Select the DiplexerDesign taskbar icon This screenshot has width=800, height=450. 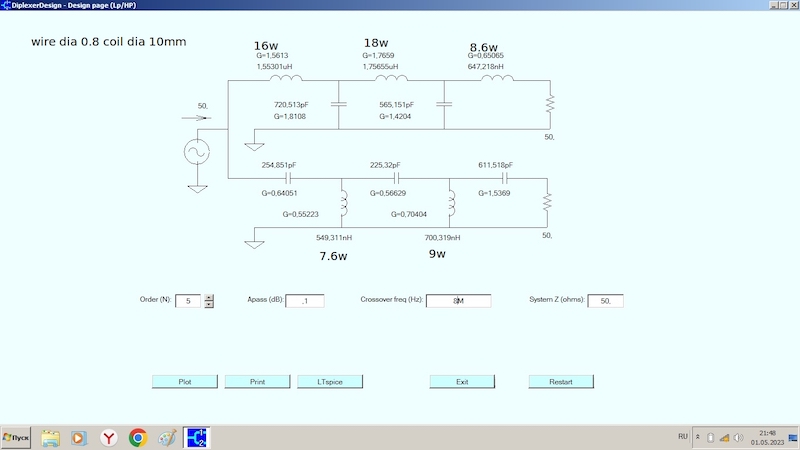pos(196,437)
